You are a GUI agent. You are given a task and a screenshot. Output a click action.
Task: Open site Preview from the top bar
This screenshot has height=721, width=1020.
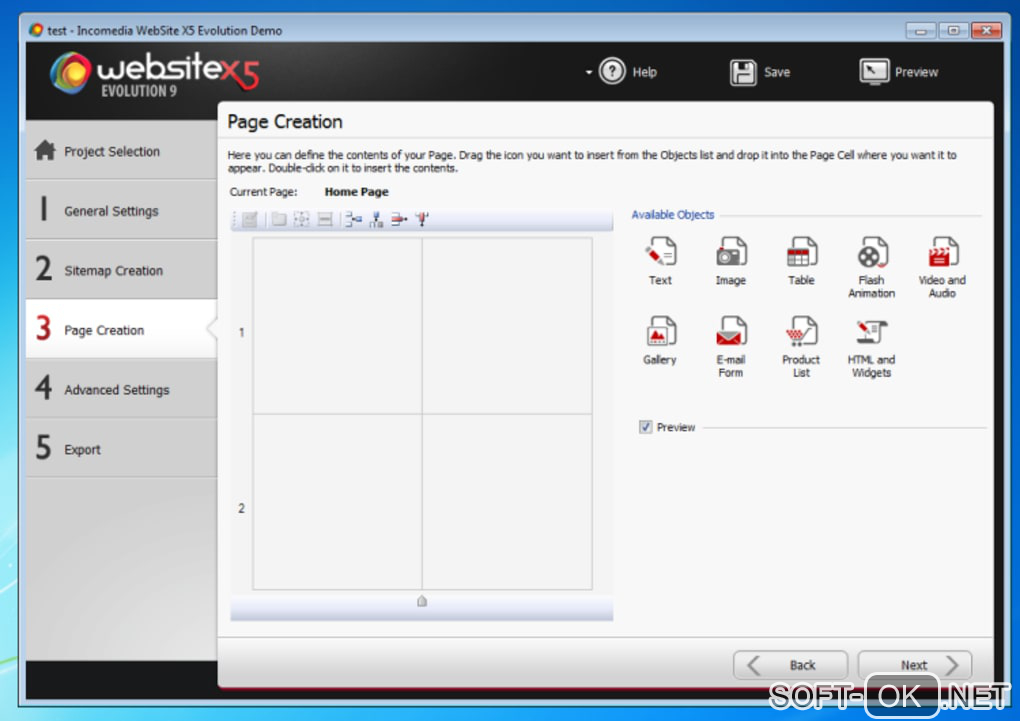pyautogui.click(x=898, y=72)
